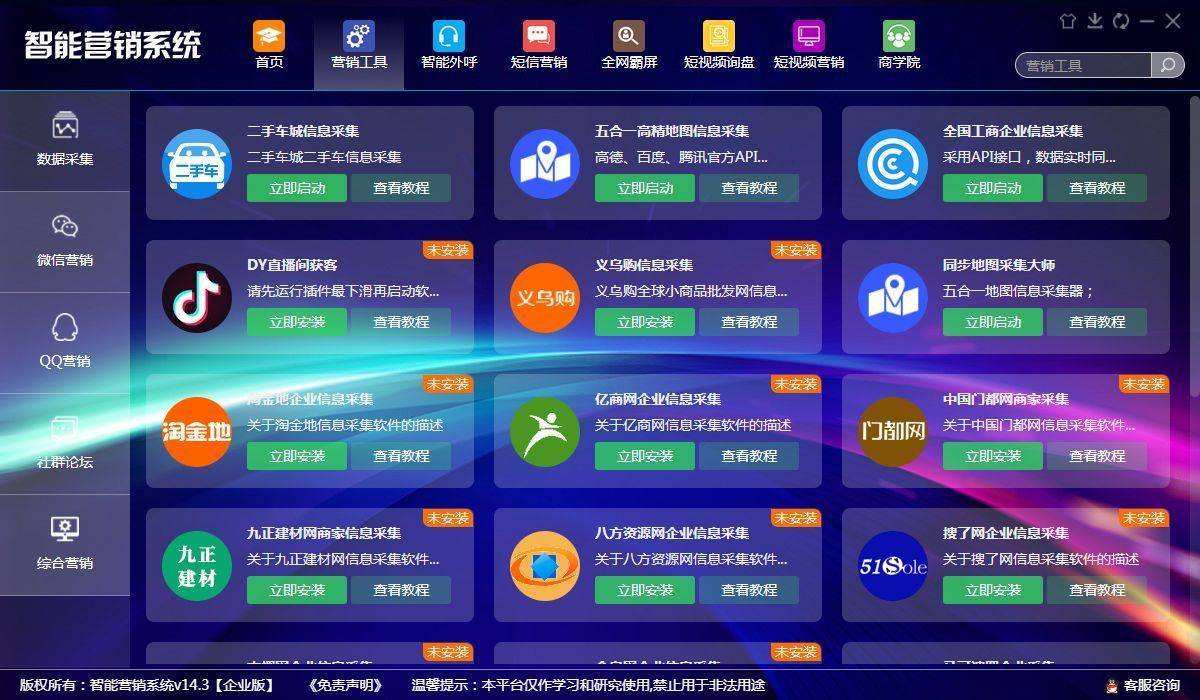Select QQ营销 in the sidebar
Screen dimensions: 1200x700
point(65,343)
